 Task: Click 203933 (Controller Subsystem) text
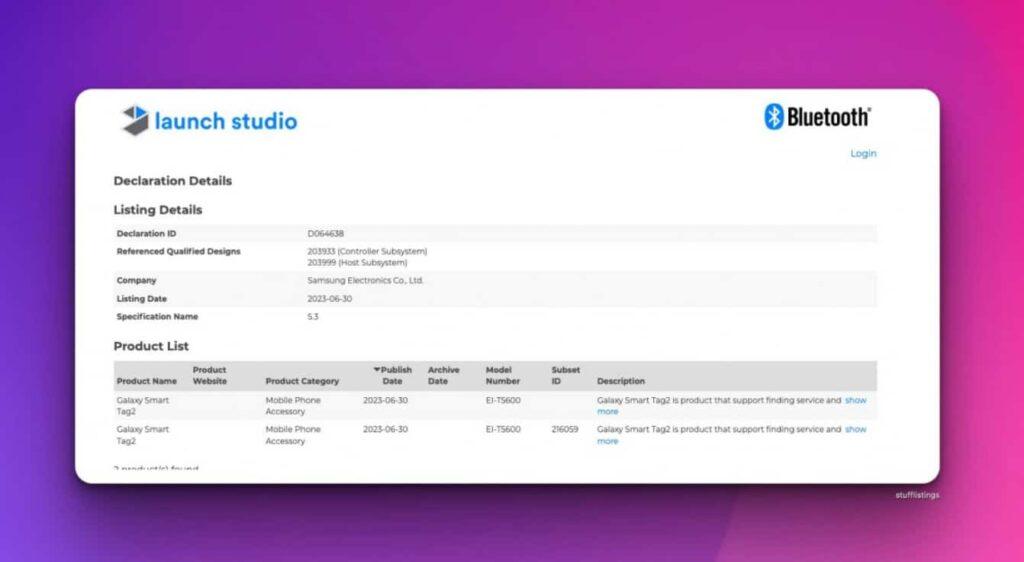point(367,251)
